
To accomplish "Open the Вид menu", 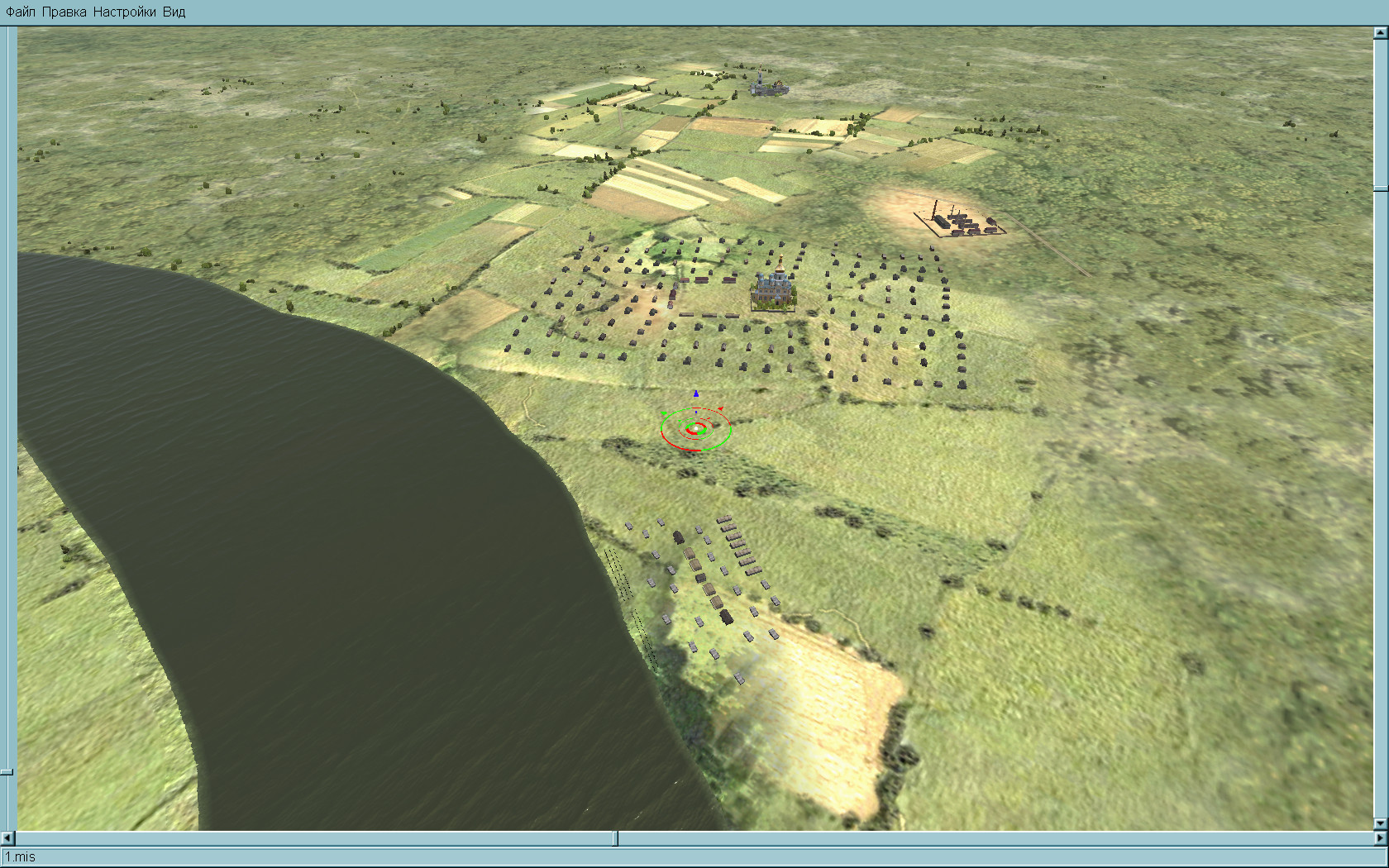I will [x=174, y=12].
